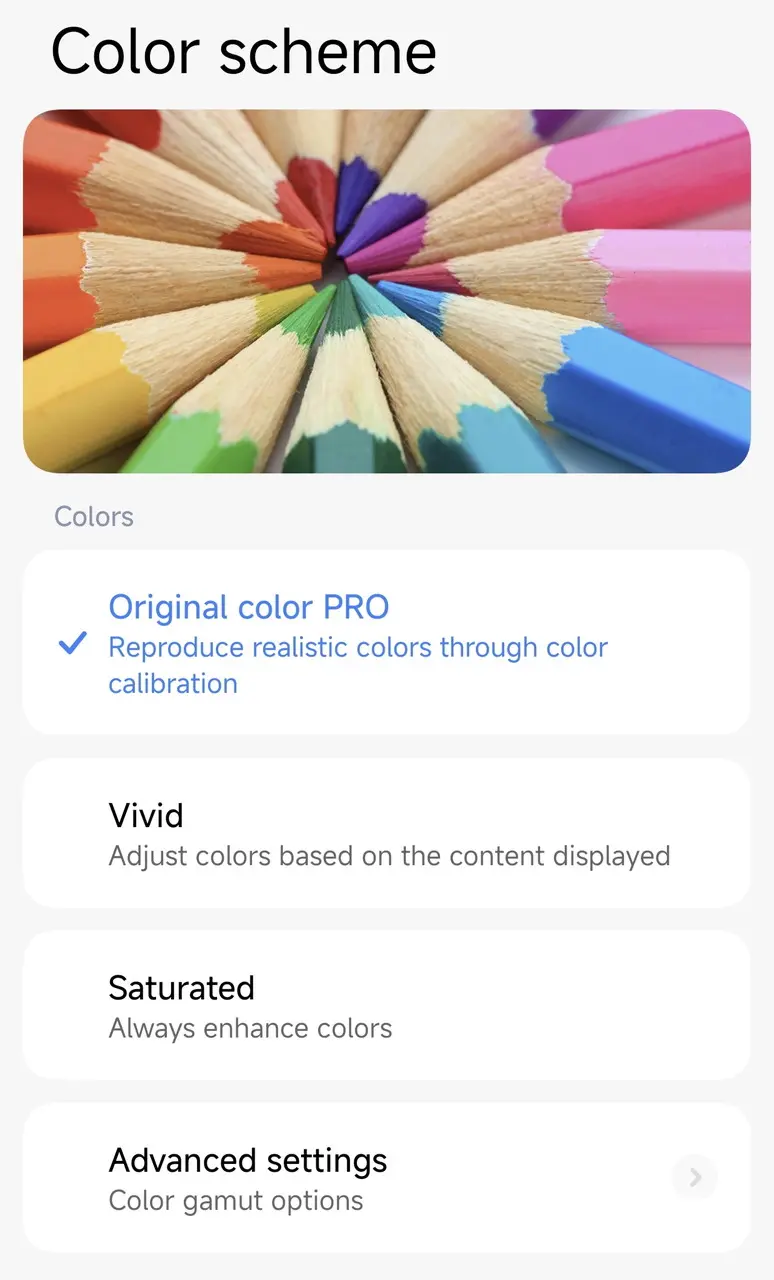Tap the Color gamut options subtitle

click(235, 1200)
